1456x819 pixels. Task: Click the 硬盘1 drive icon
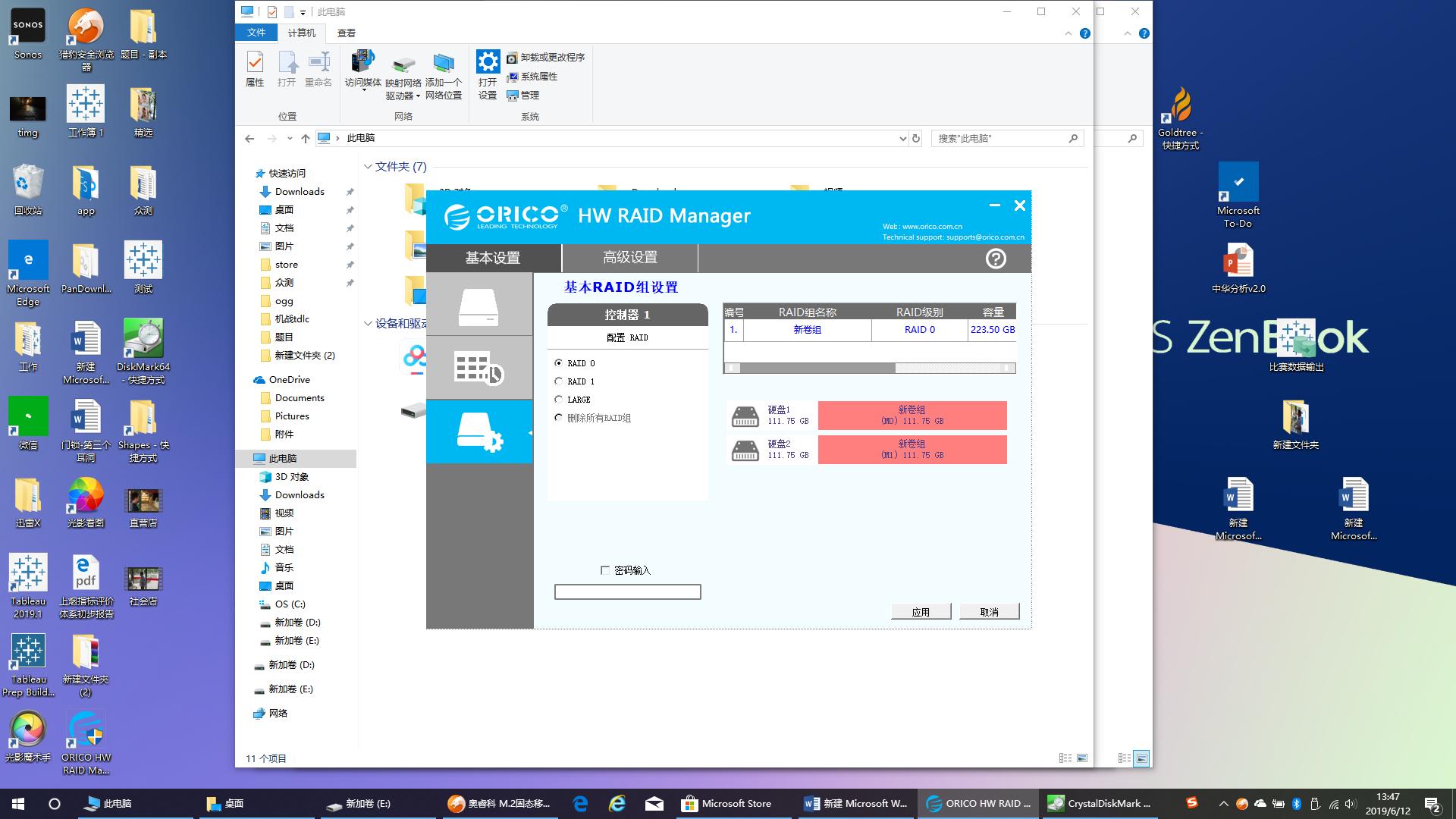[745, 416]
